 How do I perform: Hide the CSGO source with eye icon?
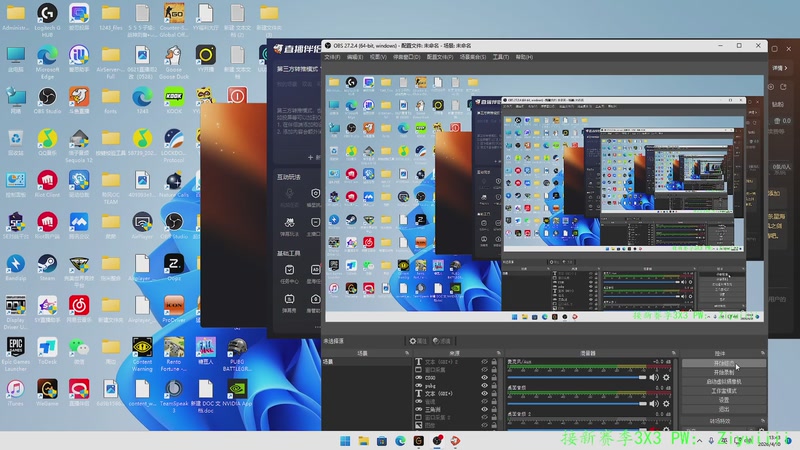coord(485,378)
